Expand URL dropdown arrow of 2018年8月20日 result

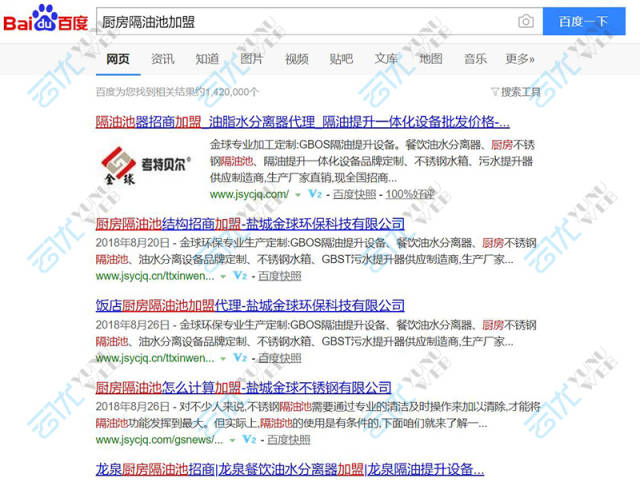point(223,277)
